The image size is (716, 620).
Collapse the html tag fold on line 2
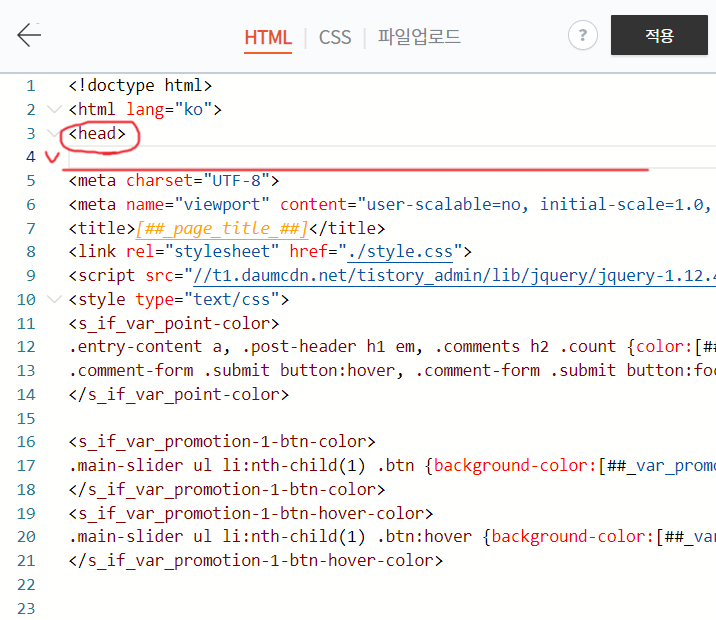(x=54, y=109)
